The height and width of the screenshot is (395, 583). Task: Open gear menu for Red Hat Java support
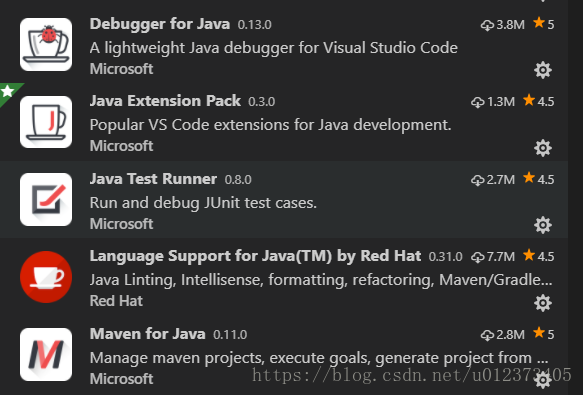(543, 303)
